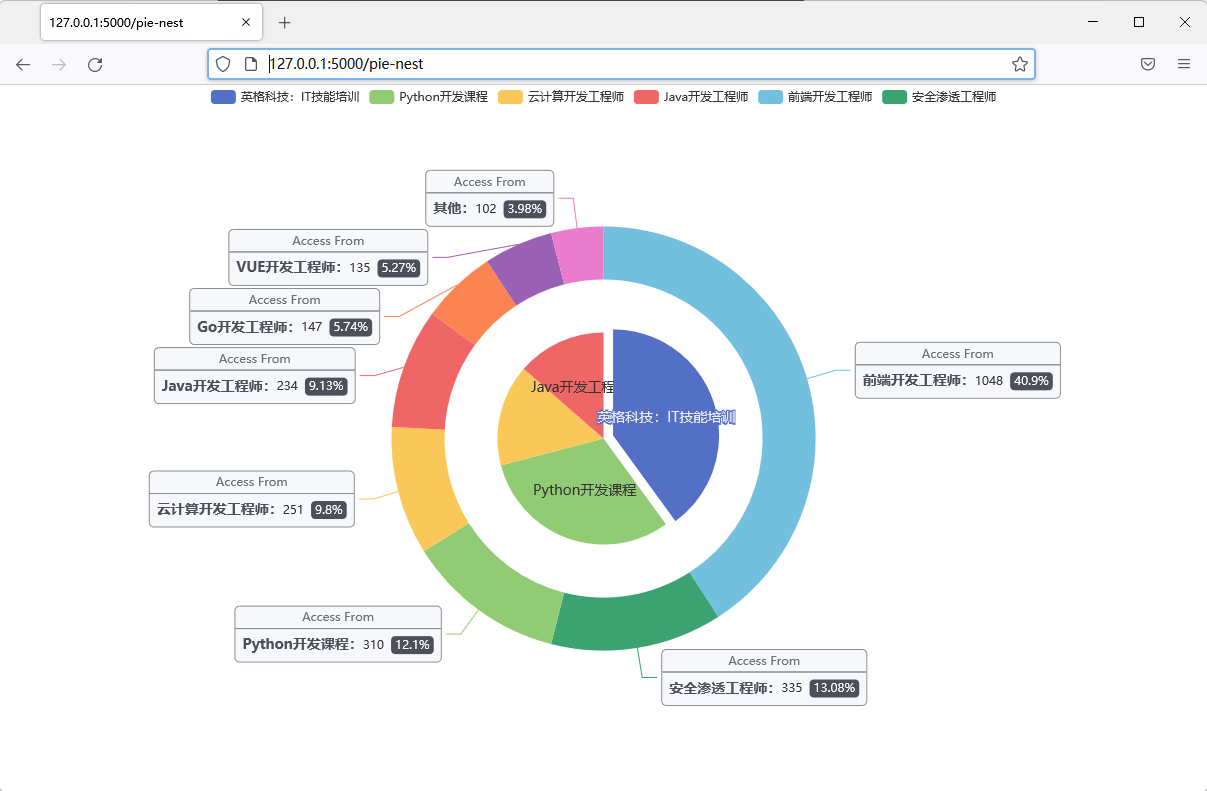Click the browser Back arrow button
The height and width of the screenshot is (791, 1207).
tap(23, 64)
